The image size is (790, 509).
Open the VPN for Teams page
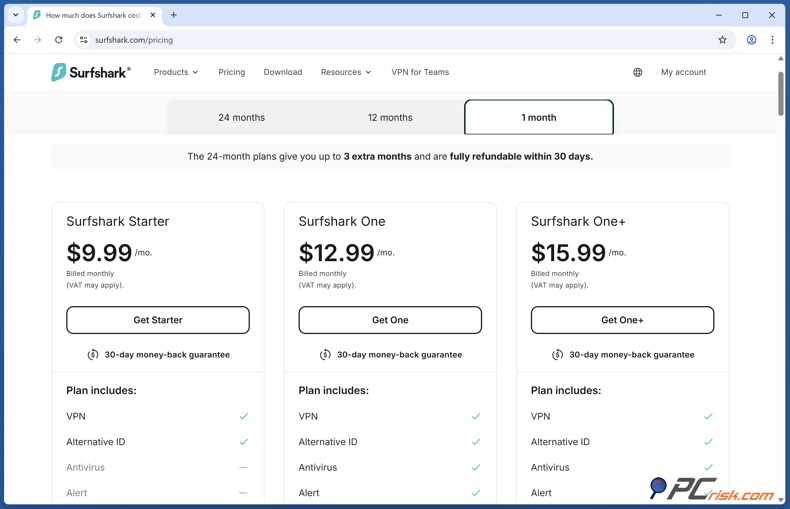tap(420, 72)
